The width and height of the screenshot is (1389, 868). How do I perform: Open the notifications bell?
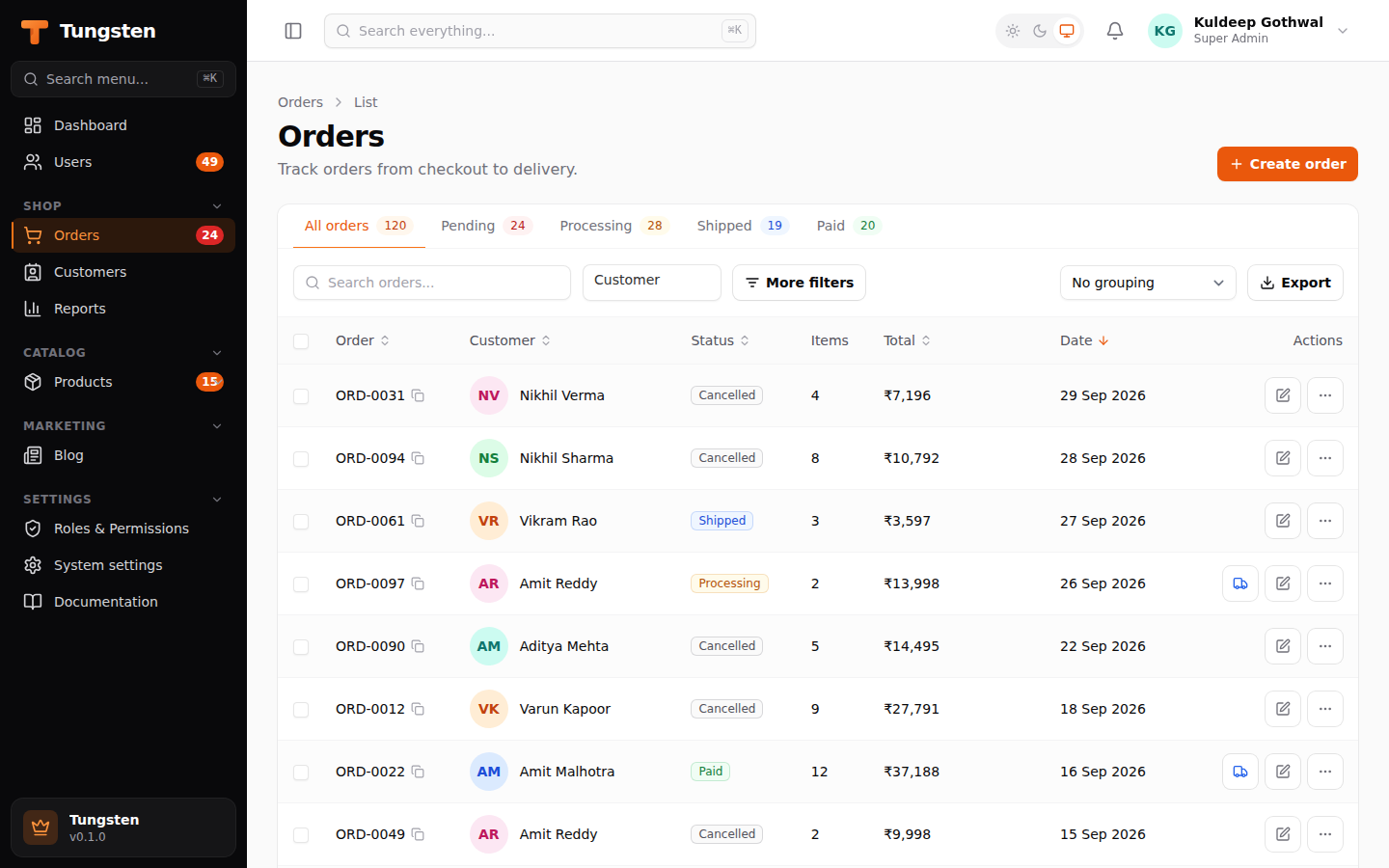coord(1115,31)
